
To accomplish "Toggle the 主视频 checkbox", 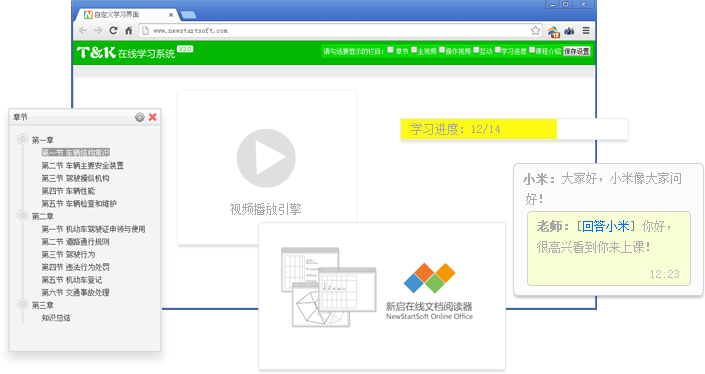I will (414, 50).
